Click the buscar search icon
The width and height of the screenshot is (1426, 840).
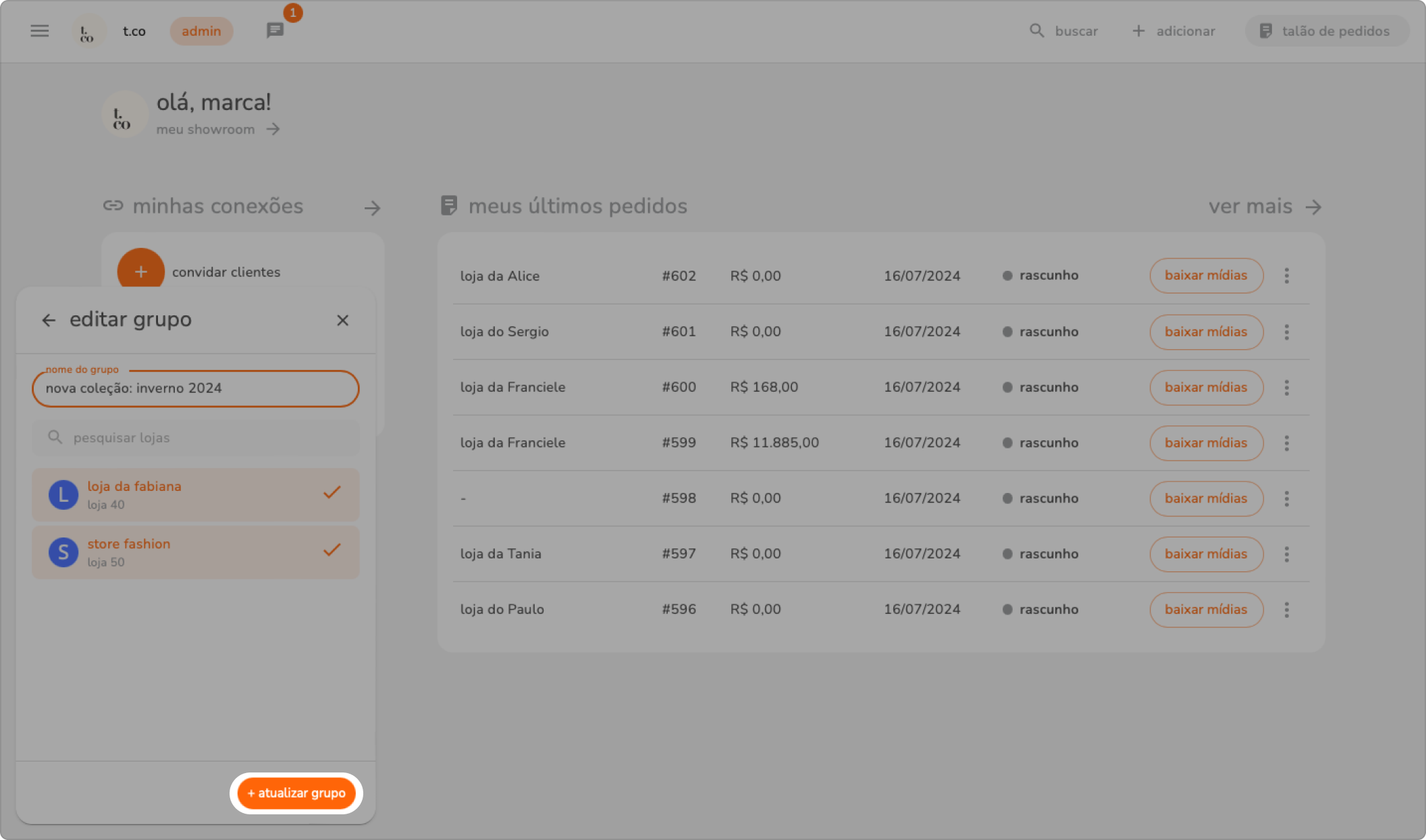1036,31
